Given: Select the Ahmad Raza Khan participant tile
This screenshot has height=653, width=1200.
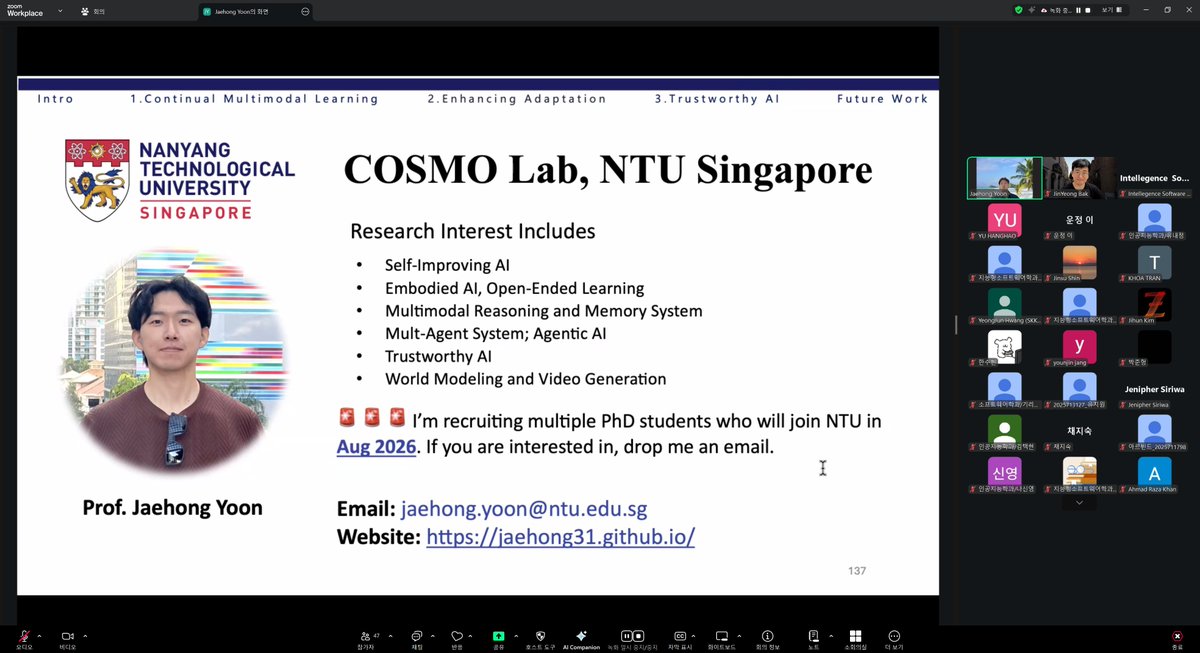Looking at the screenshot, I should (1154, 473).
